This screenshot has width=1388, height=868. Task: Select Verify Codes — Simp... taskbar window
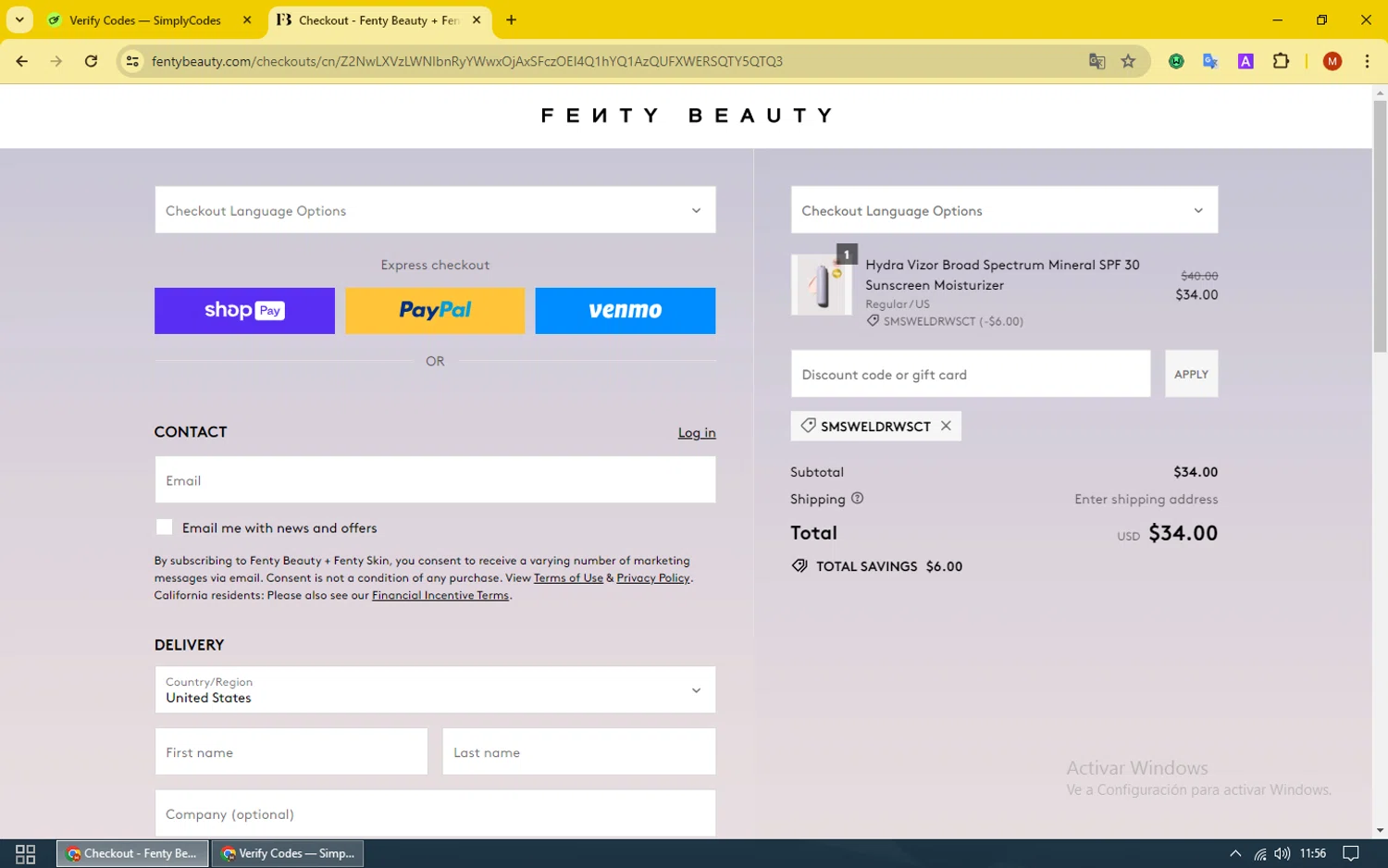288,853
